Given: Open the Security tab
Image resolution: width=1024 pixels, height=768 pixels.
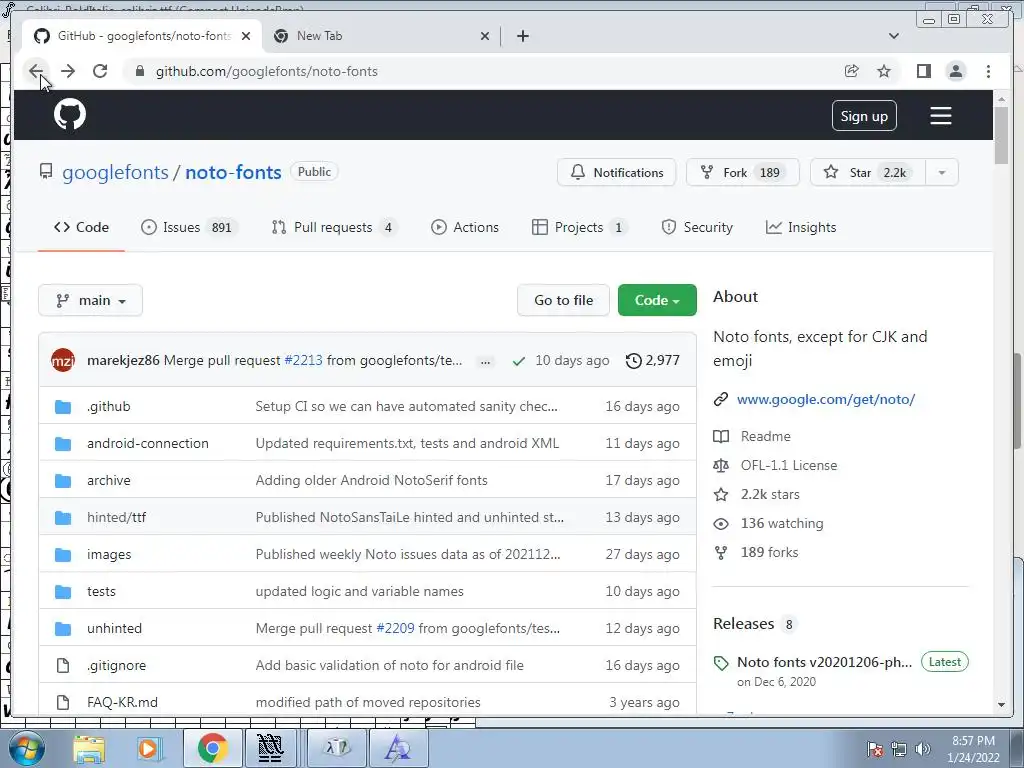Looking at the screenshot, I should (697, 227).
